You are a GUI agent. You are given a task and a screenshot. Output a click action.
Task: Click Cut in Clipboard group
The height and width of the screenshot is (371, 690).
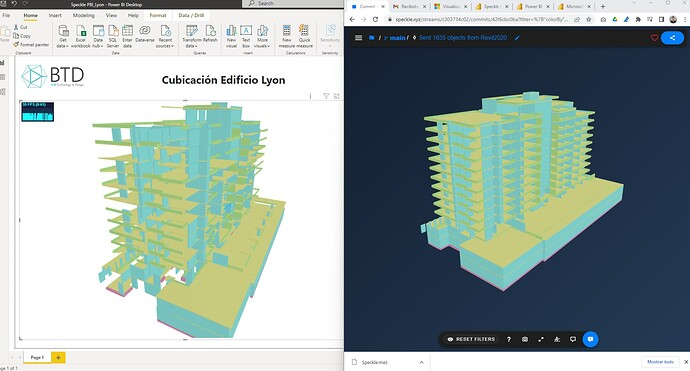click(x=21, y=27)
